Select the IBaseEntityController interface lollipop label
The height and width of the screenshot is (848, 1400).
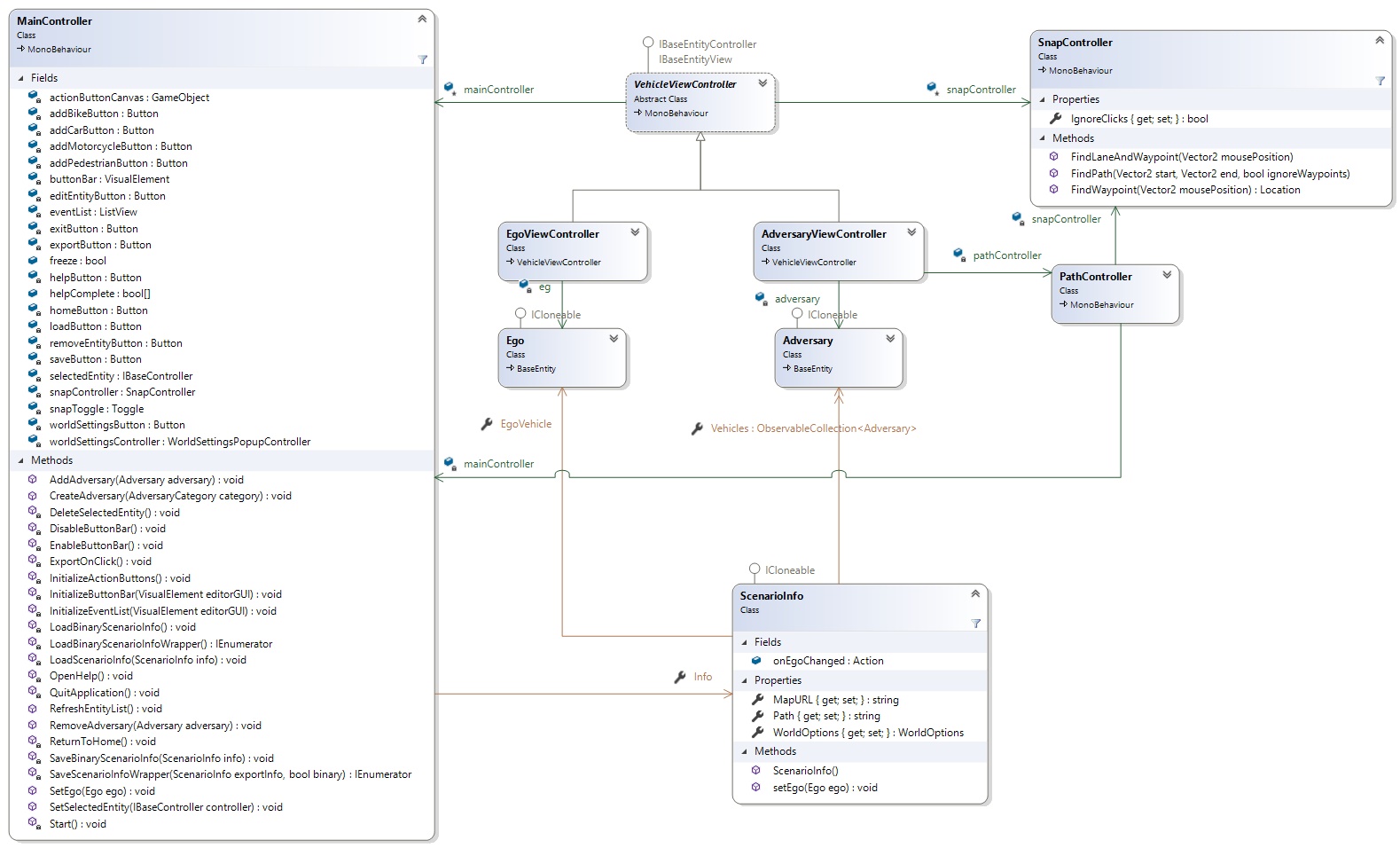click(x=708, y=44)
